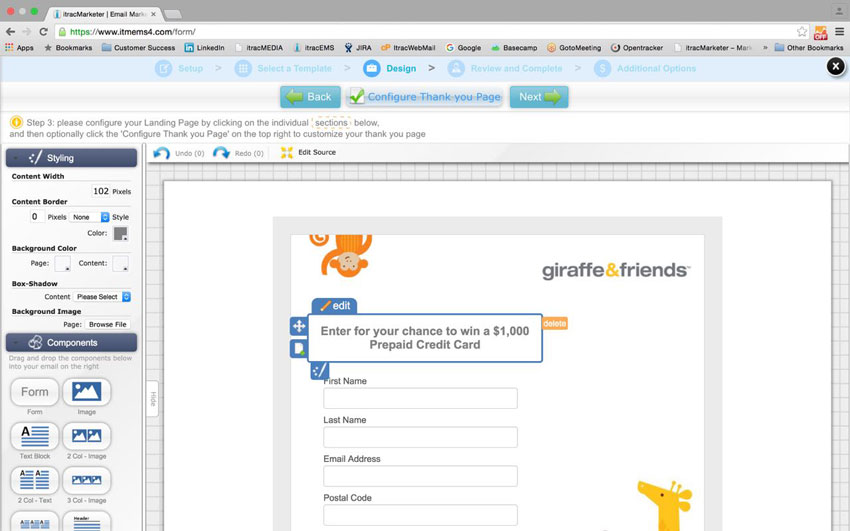Choose the Text Block component
The image size is (850, 531).
[x=35, y=436]
